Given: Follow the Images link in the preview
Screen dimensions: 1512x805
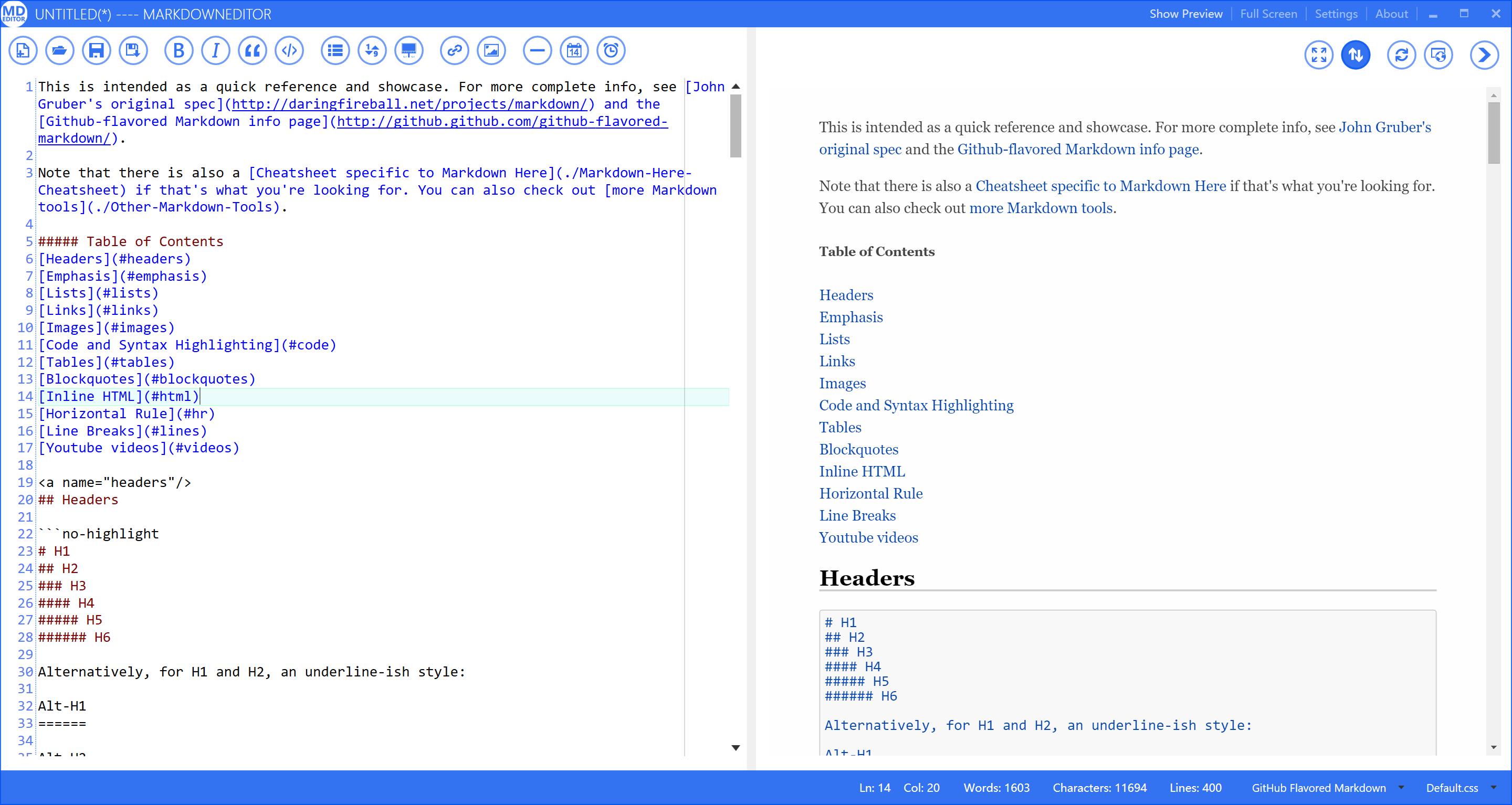Looking at the screenshot, I should pyautogui.click(x=842, y=384).
